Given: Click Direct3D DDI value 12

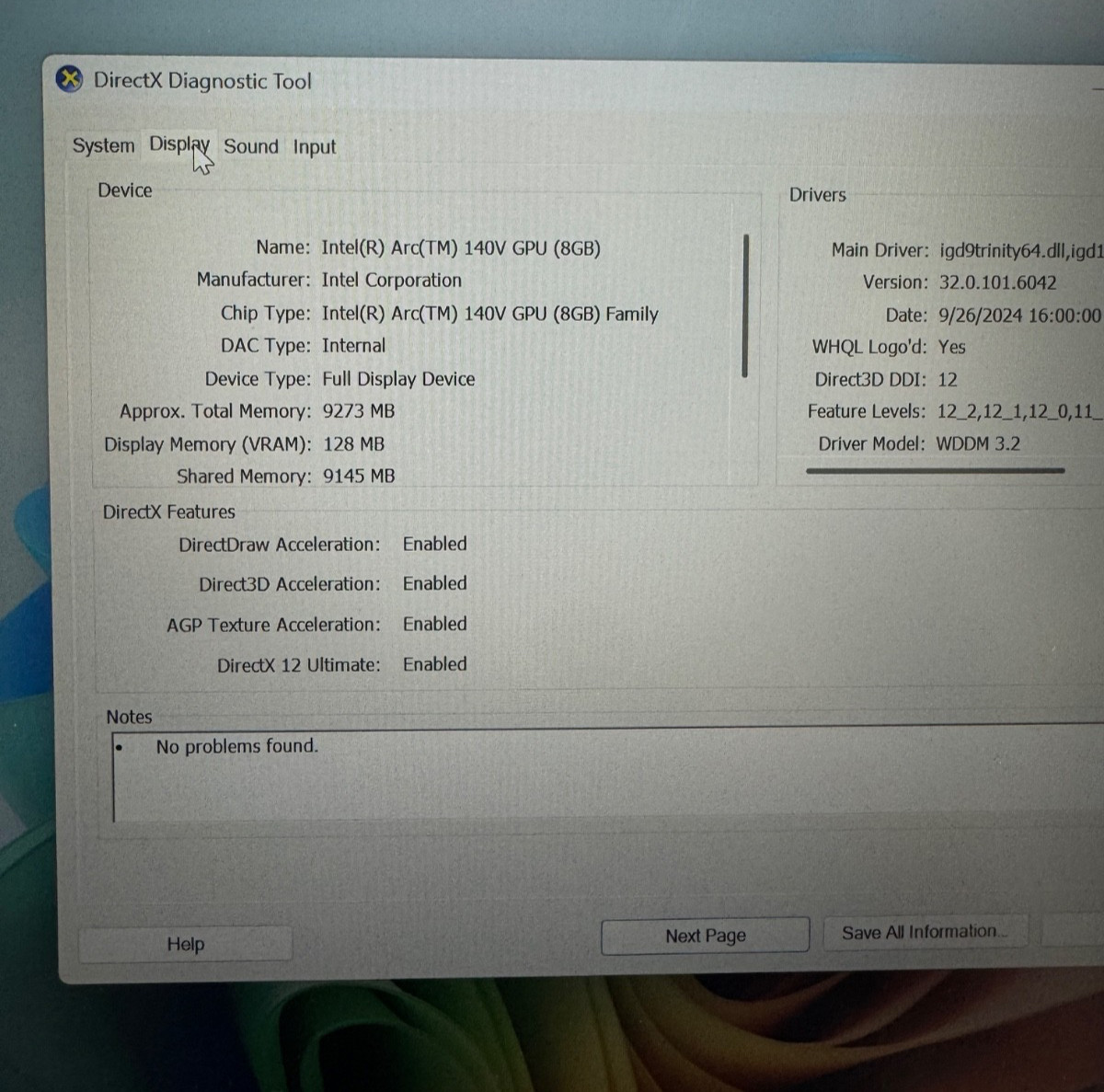Looking at the screenshot, I should click(948, 380).
